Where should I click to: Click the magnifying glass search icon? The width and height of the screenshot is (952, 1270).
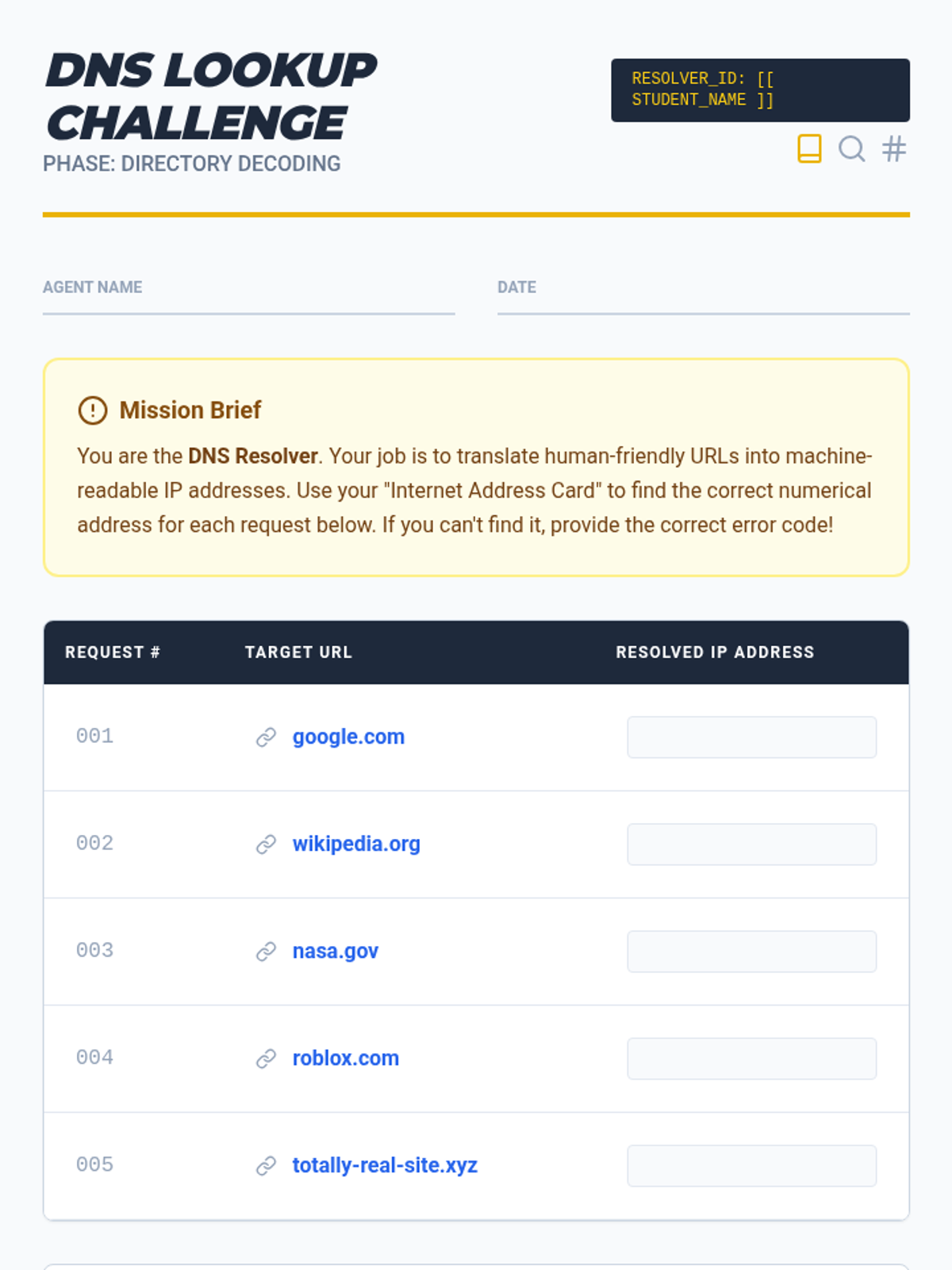[851, 148]
